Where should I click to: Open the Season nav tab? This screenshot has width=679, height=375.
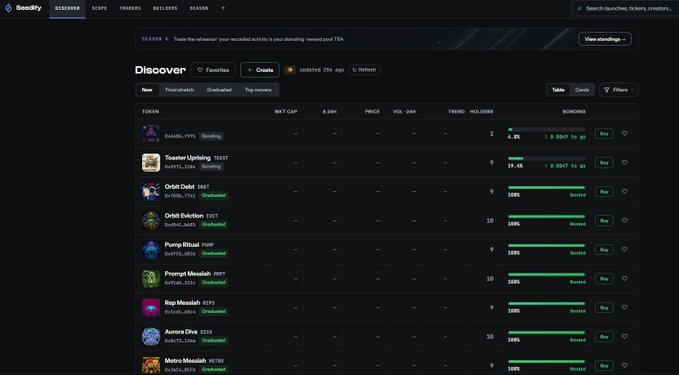199,8
